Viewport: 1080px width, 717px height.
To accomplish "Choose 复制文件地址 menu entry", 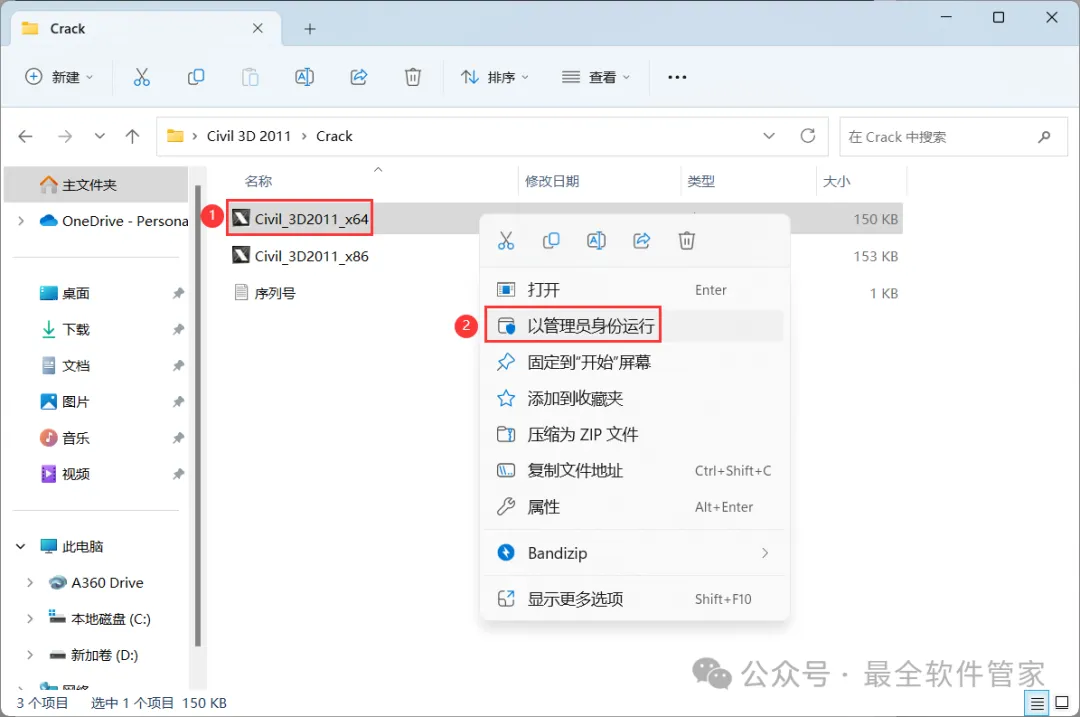I will point(634,470).
